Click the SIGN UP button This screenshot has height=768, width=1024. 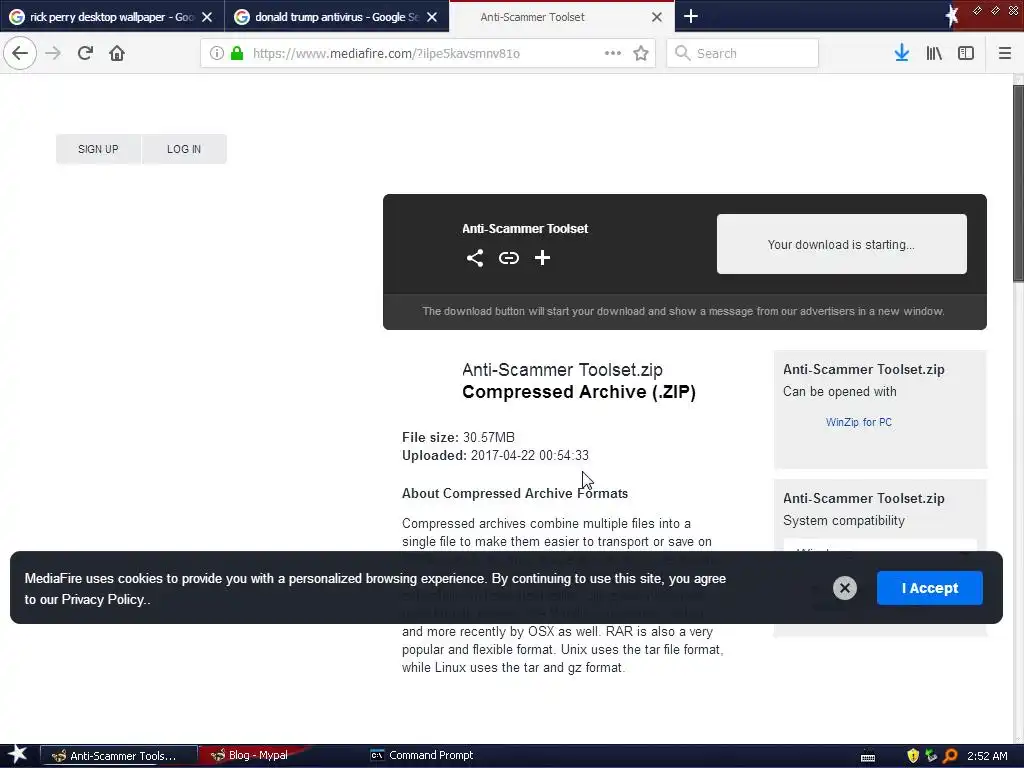pos(98,149)
